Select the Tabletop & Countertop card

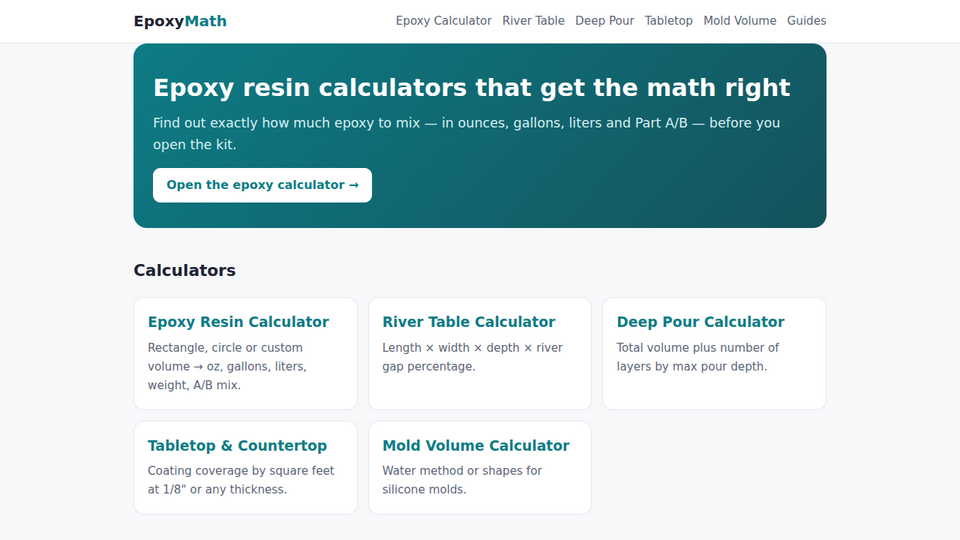point(246,468)
